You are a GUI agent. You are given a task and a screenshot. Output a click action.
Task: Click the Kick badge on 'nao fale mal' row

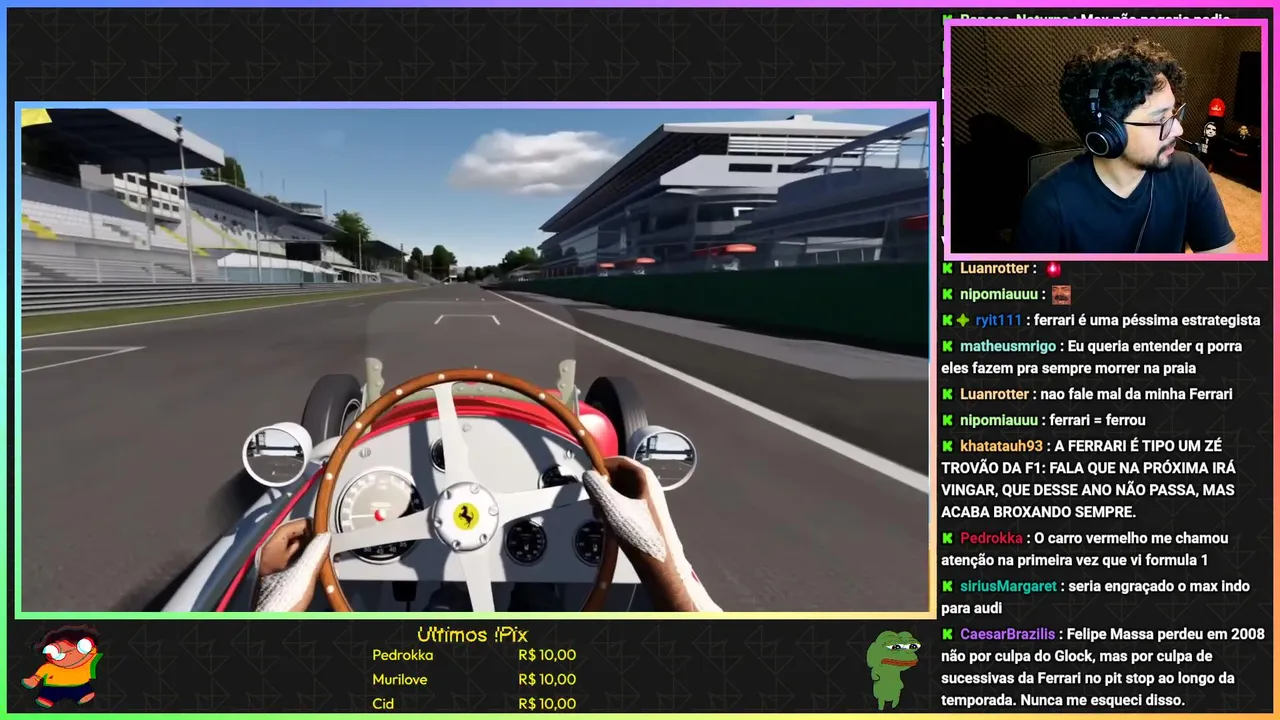pos(947,394)
